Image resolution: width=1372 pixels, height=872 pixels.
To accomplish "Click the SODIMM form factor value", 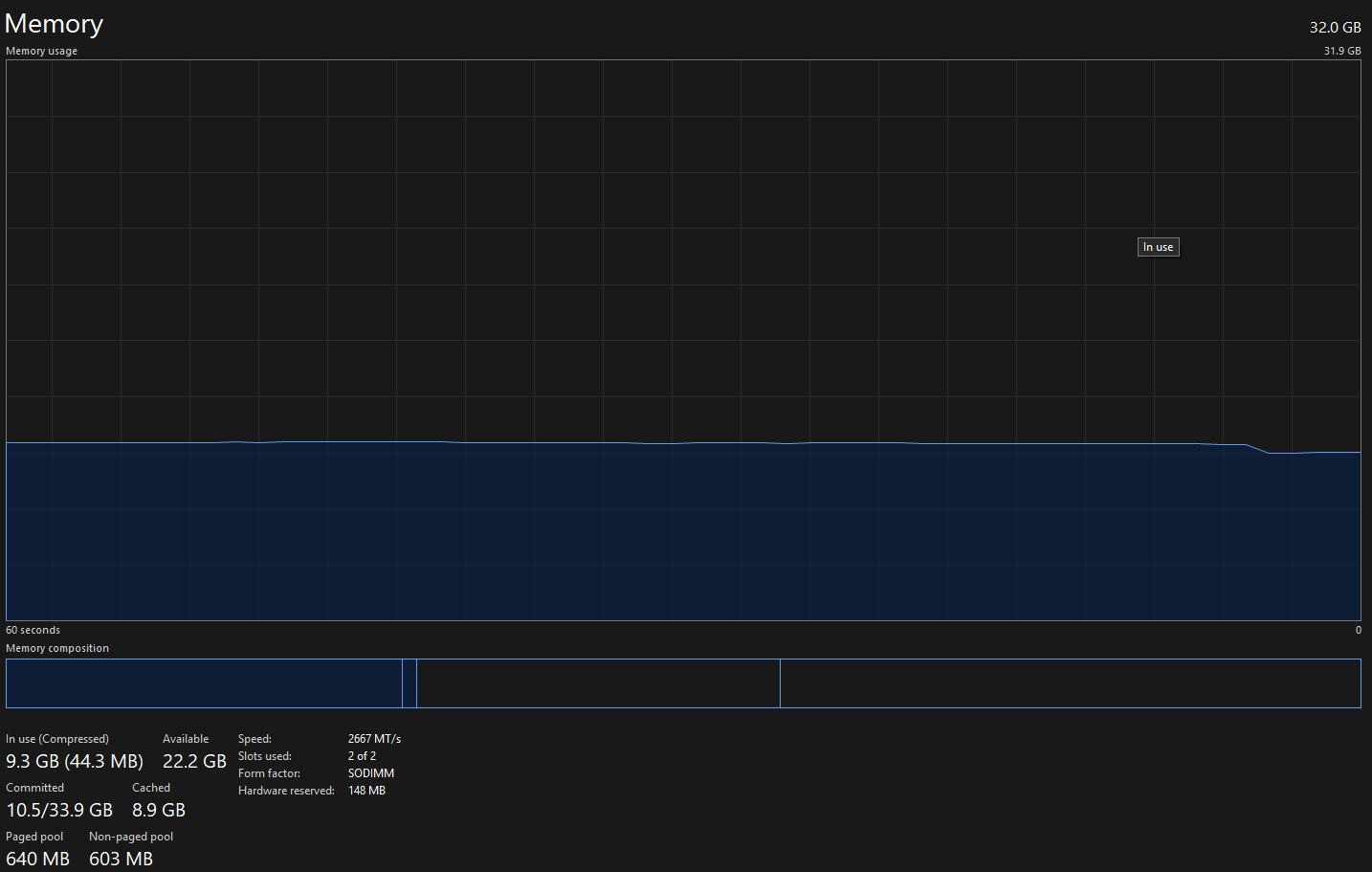I will click(371, 773).
